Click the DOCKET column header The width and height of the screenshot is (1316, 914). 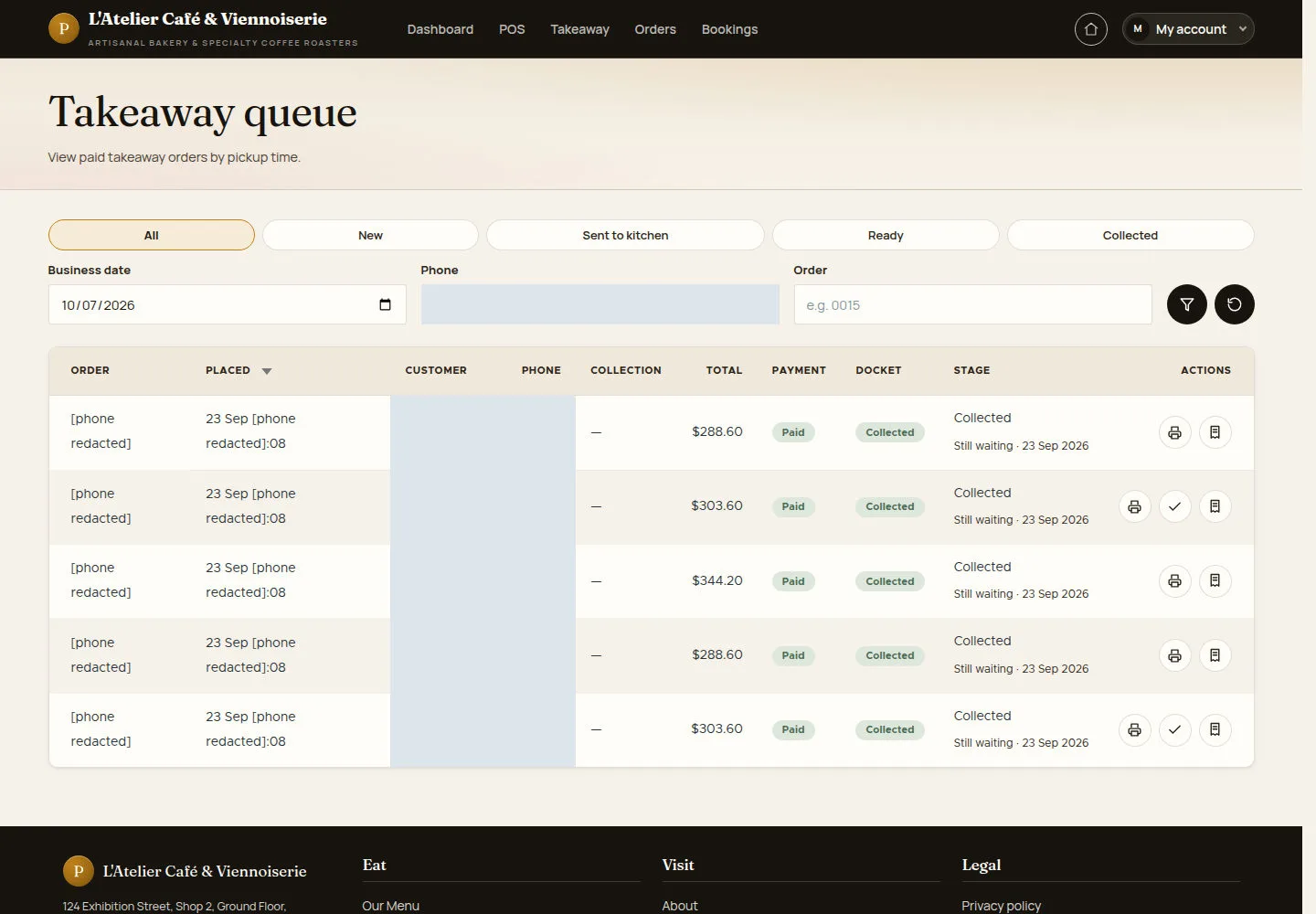pyautogui.click(x=878, y=370)
